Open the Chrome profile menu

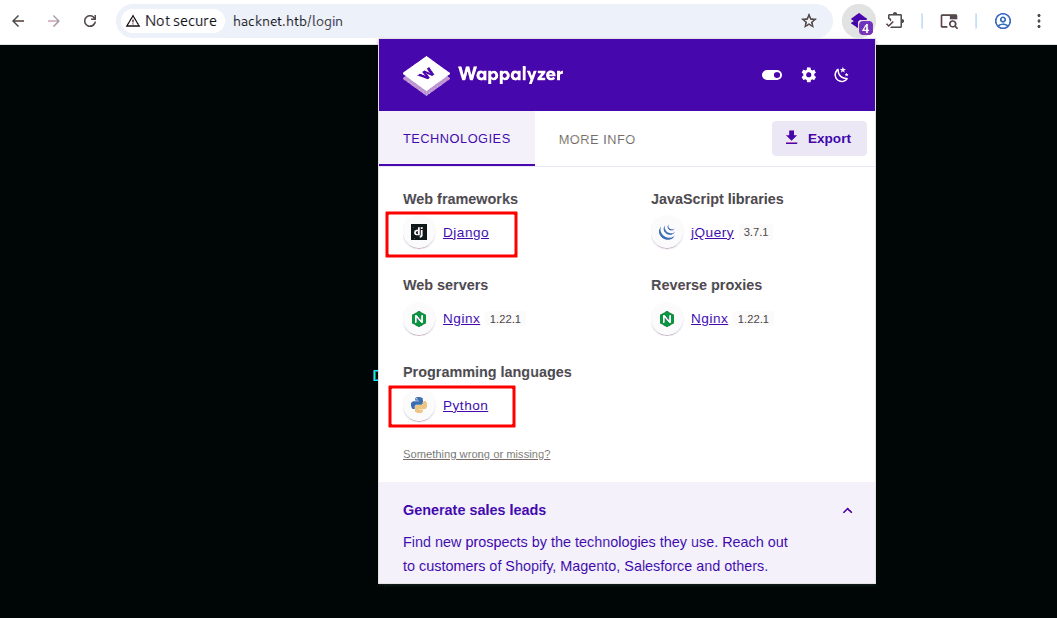(1003, 21)
